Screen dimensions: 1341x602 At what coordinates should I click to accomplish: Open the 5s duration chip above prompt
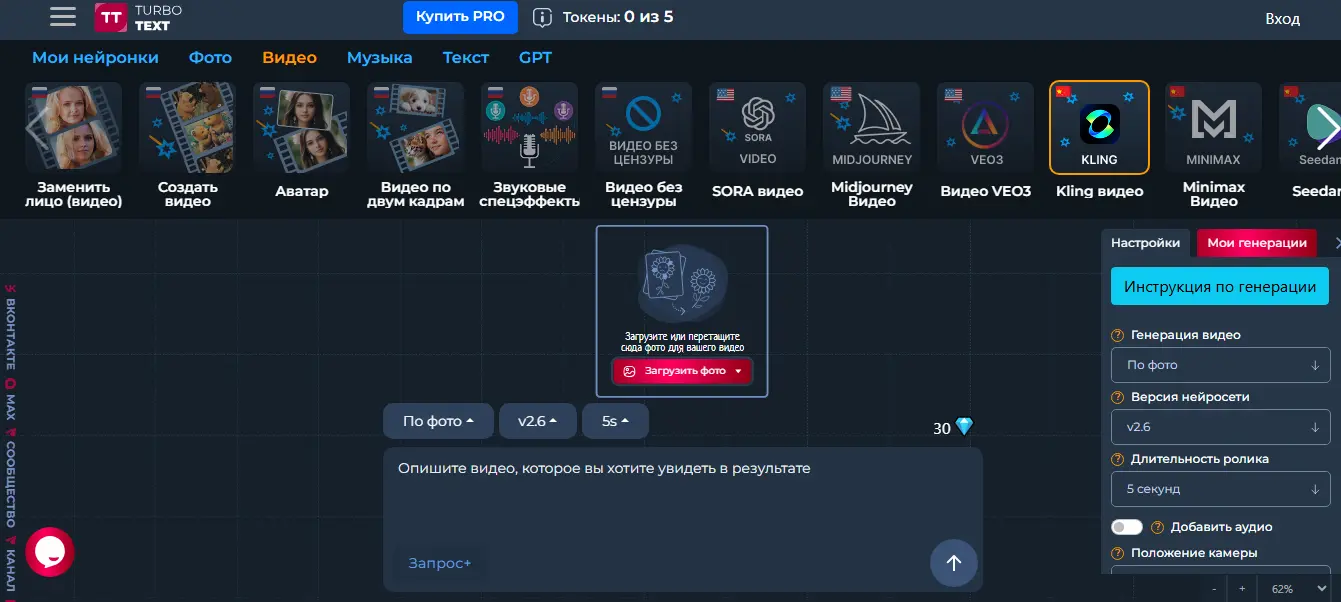[x=615, y=422]
